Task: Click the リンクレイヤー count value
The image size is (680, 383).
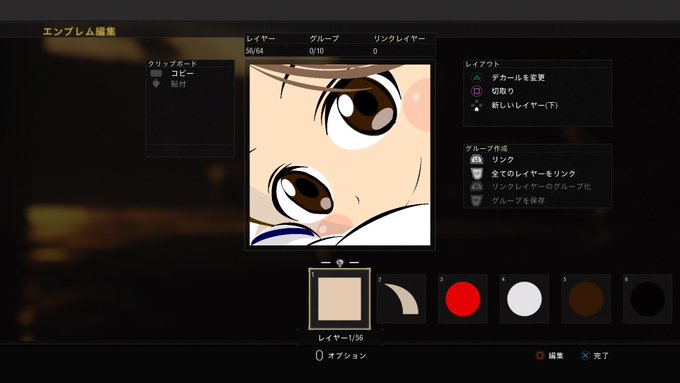Action: [x=375, y=51]
